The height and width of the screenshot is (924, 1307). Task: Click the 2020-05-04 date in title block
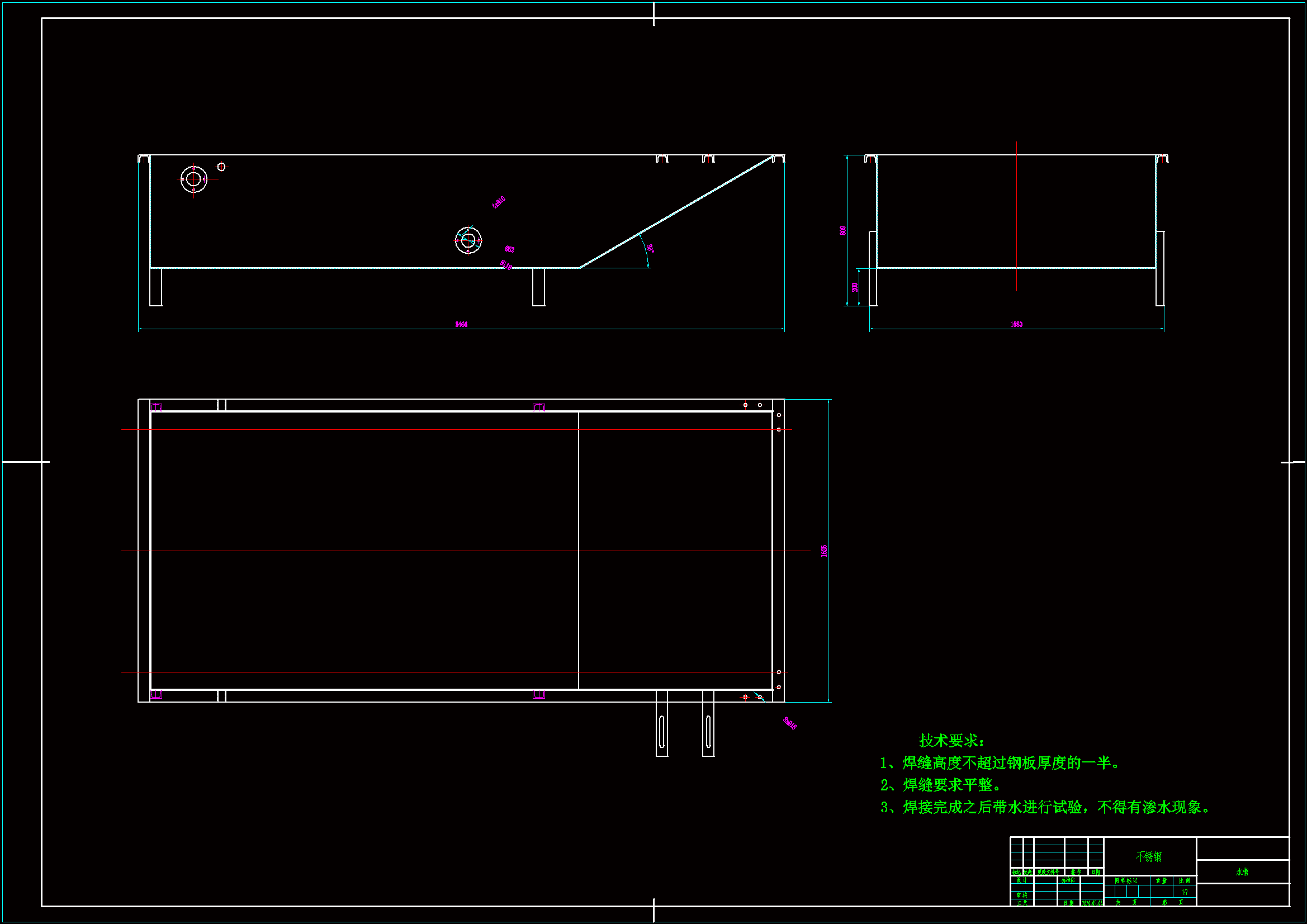point(1092,903)
